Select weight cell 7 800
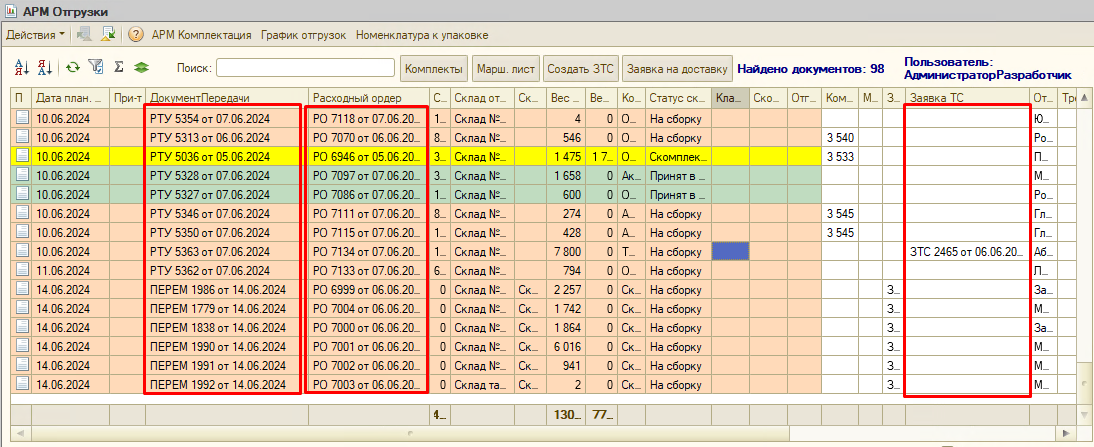 pos(567,251)
